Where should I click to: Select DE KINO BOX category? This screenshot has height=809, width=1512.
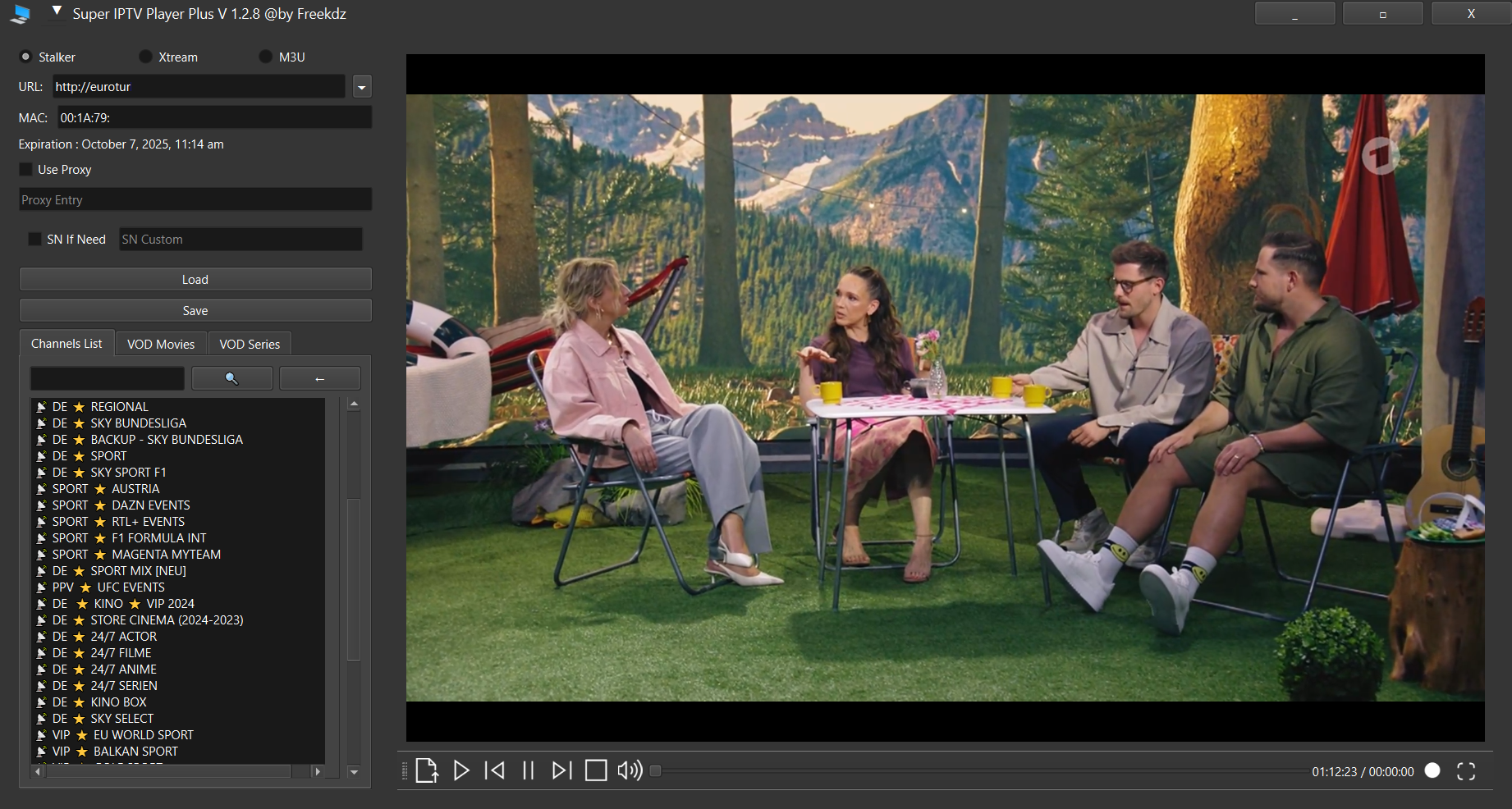coord(178,702)
